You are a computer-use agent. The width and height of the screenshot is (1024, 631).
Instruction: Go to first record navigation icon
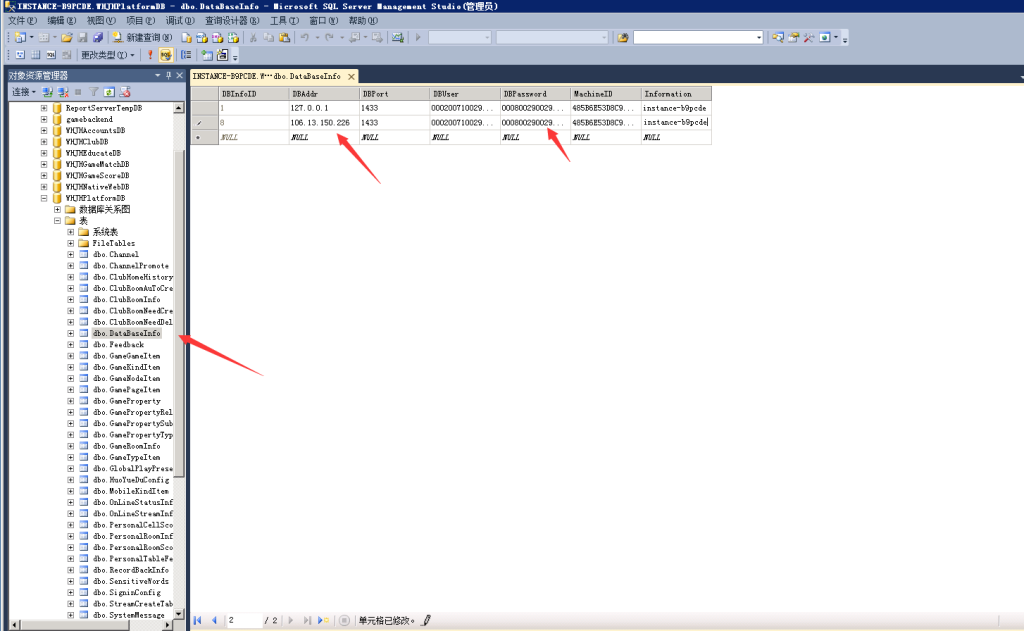pyautogui.click(x=198, y=620)
